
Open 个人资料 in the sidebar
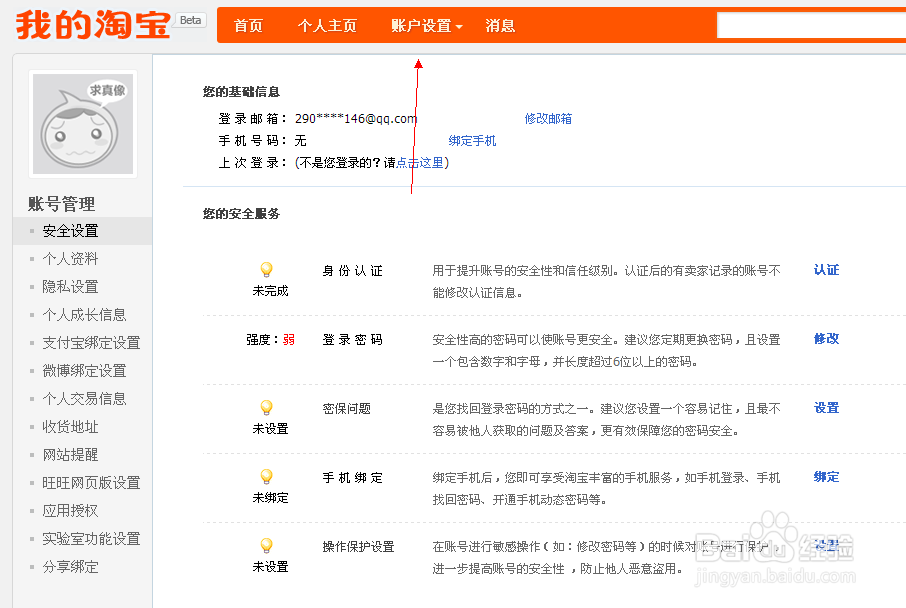point(70,258)
